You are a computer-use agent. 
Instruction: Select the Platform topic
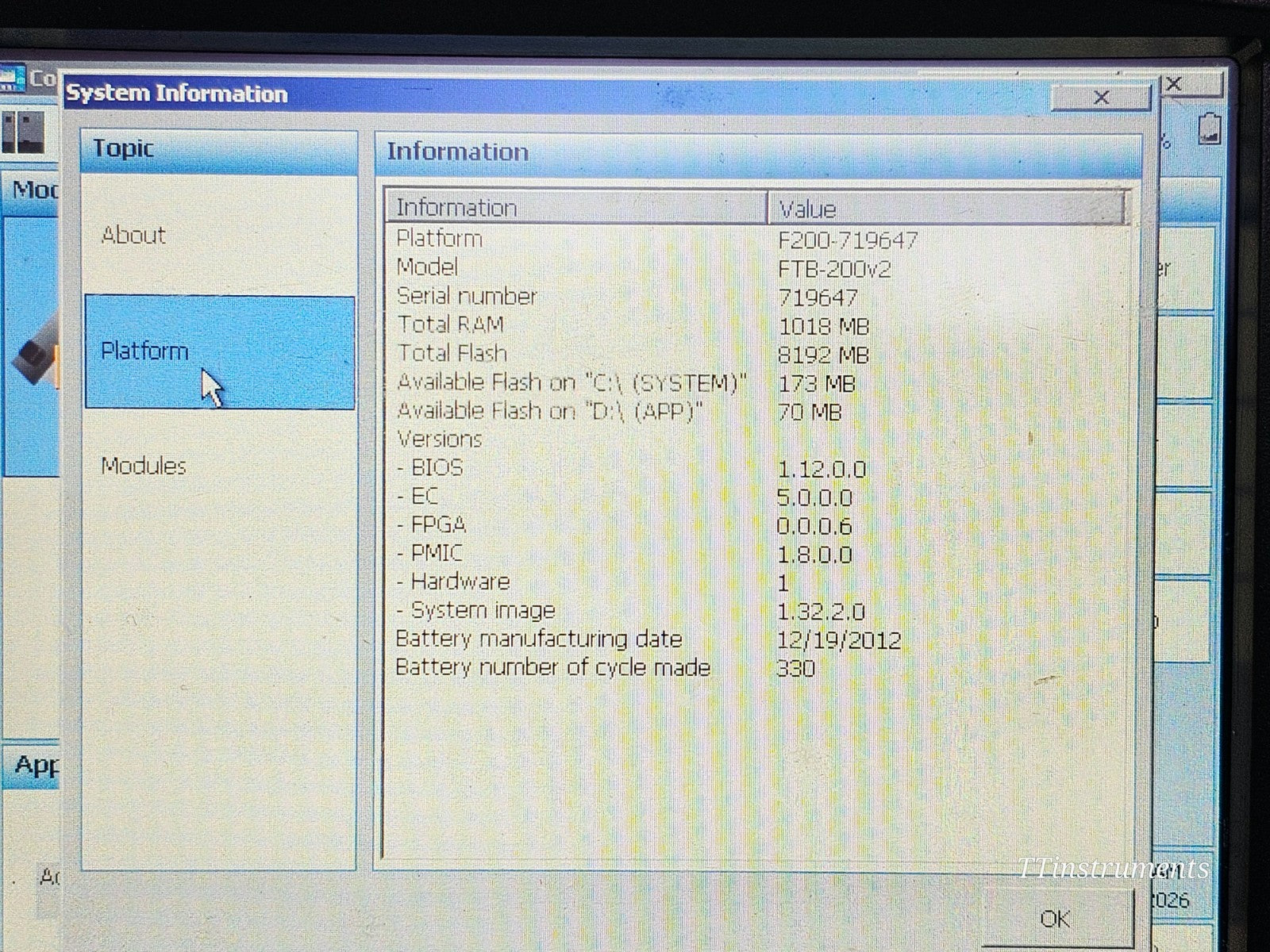[220, 351]
